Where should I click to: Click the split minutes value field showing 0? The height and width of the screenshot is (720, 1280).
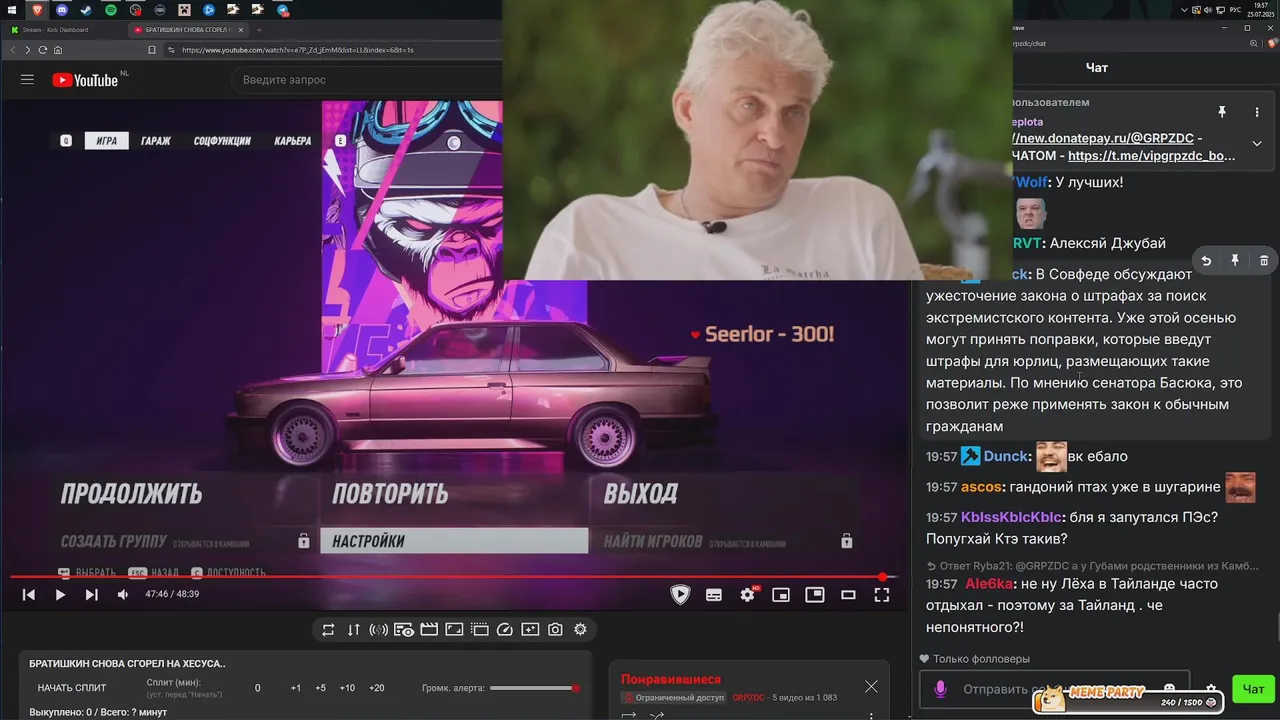[x=258, y=688]
